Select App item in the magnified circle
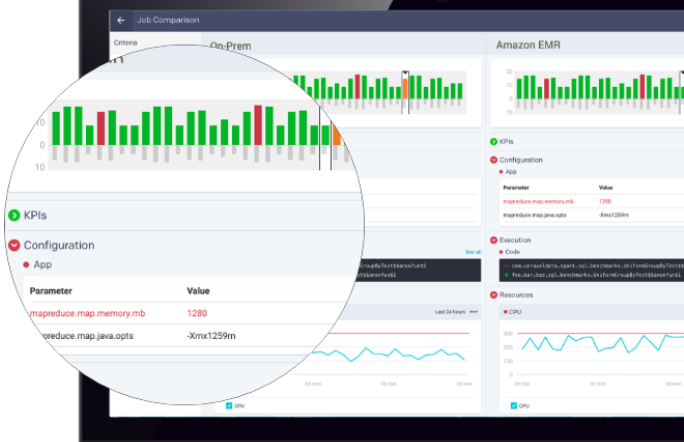Screen dimensions: 684x442 (x=42, y=264)
